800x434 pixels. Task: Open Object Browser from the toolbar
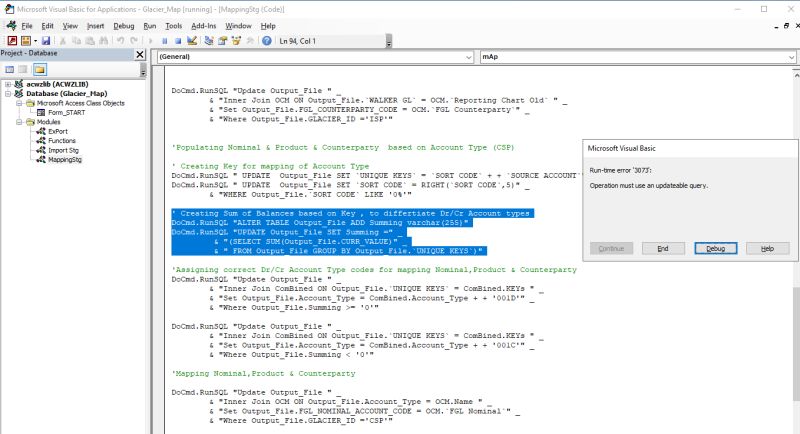(x=236, y=41)
